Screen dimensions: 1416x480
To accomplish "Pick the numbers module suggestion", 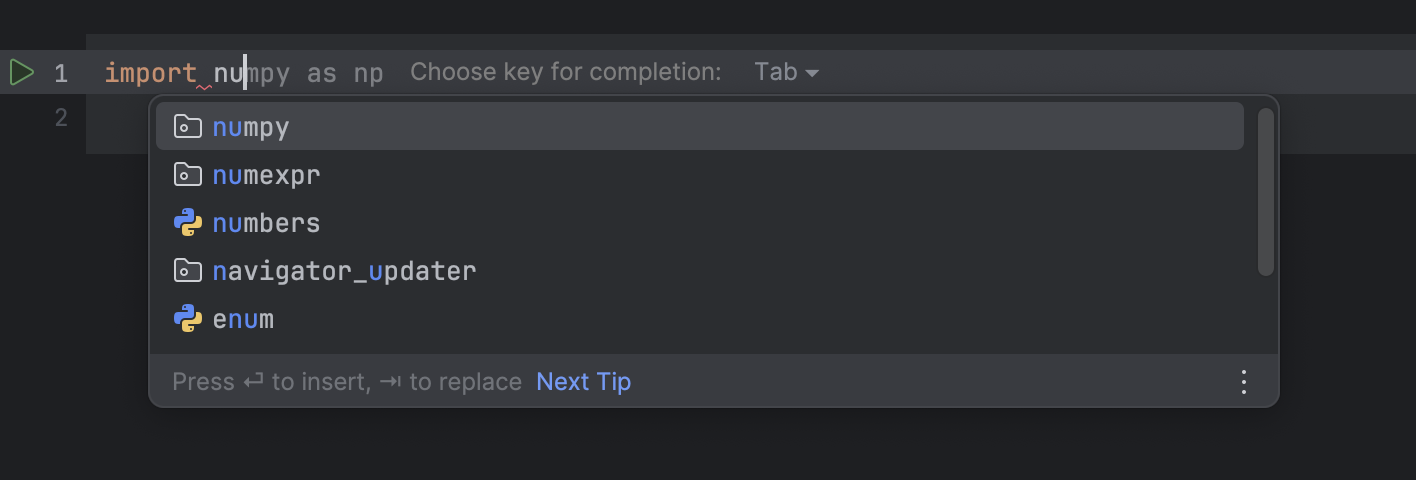I will (700, 223).
